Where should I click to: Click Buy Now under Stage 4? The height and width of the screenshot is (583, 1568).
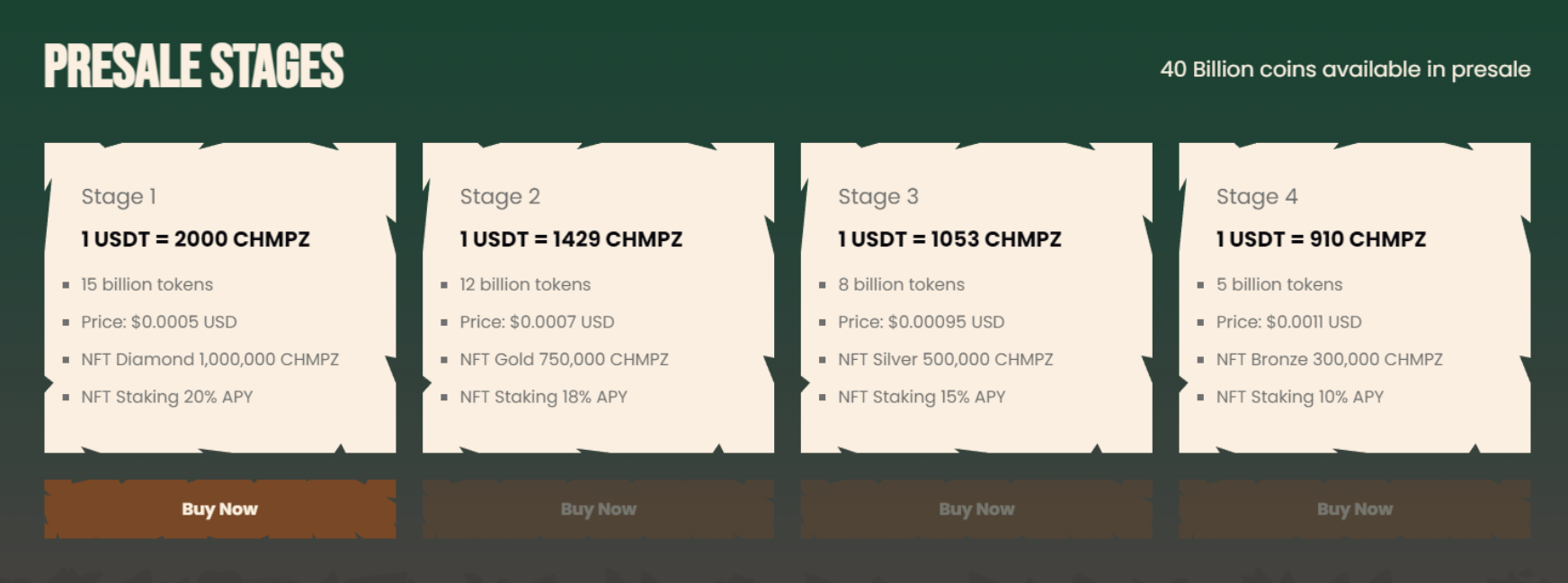(1355, 509)
